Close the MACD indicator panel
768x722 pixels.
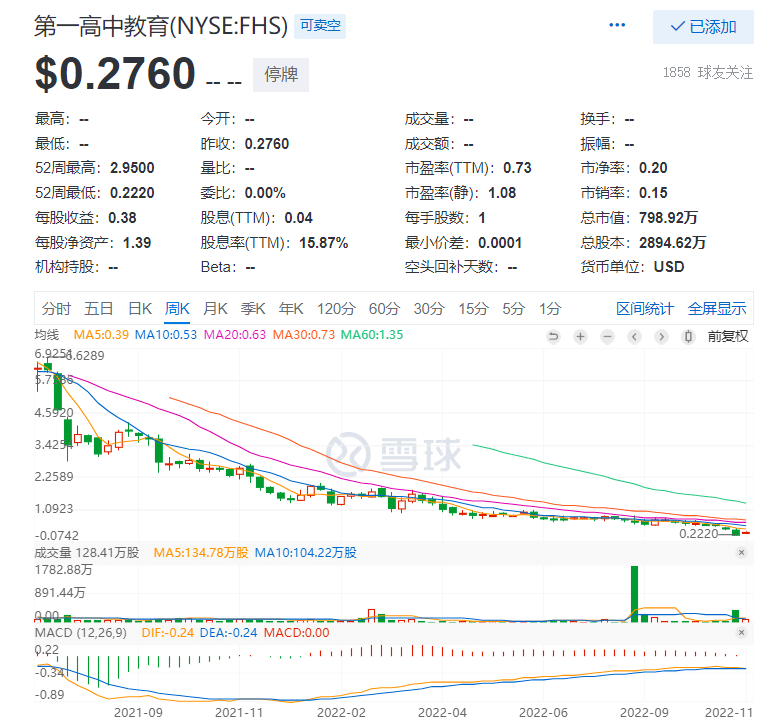coord(742,632)
